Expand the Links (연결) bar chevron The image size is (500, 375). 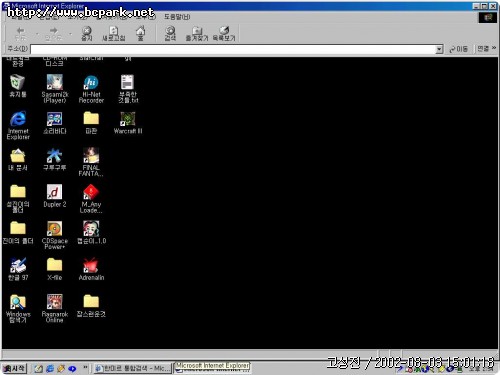(x=494, y=48)
